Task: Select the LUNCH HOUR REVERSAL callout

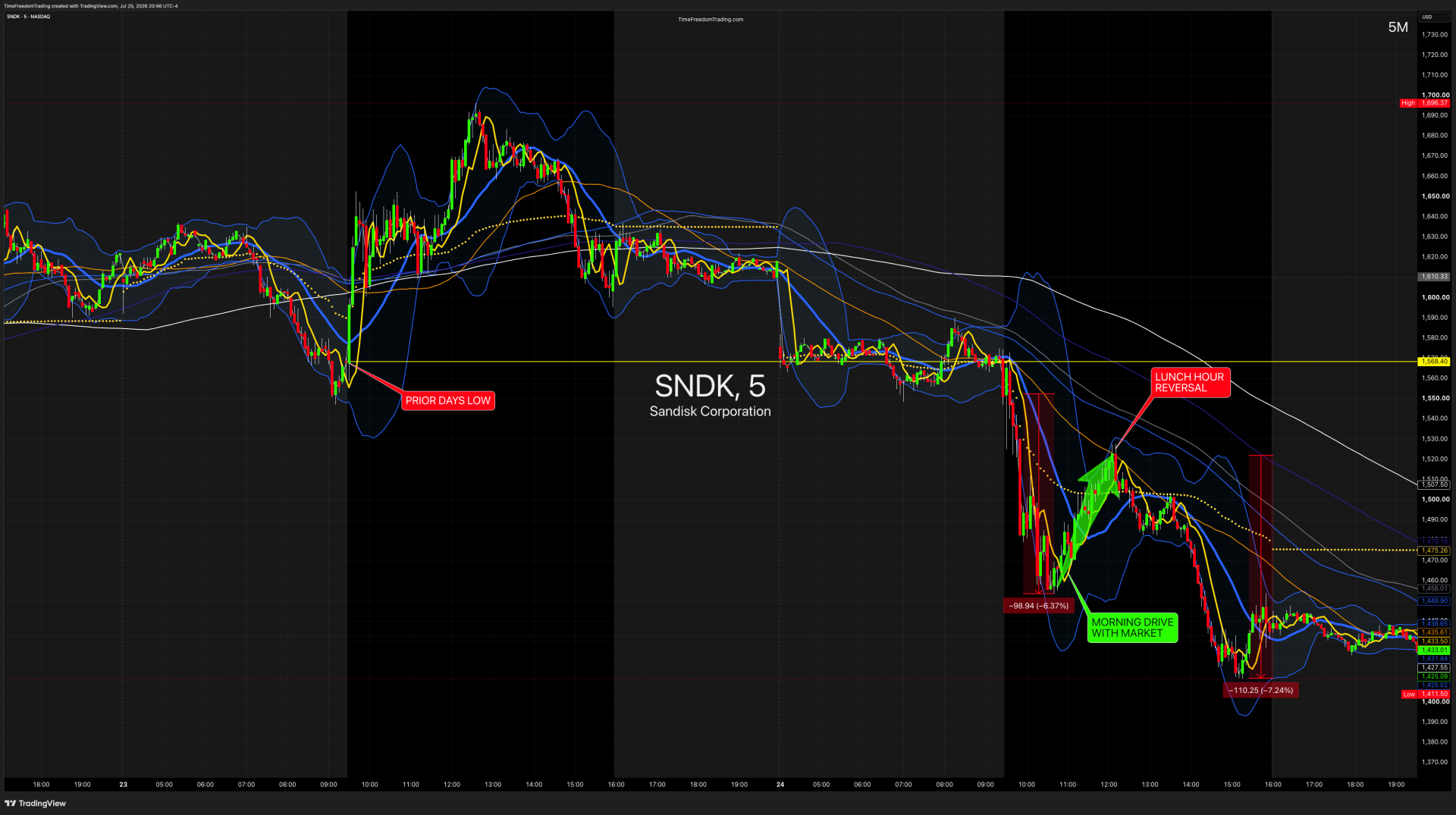Action: click(x=1189, y=382)
